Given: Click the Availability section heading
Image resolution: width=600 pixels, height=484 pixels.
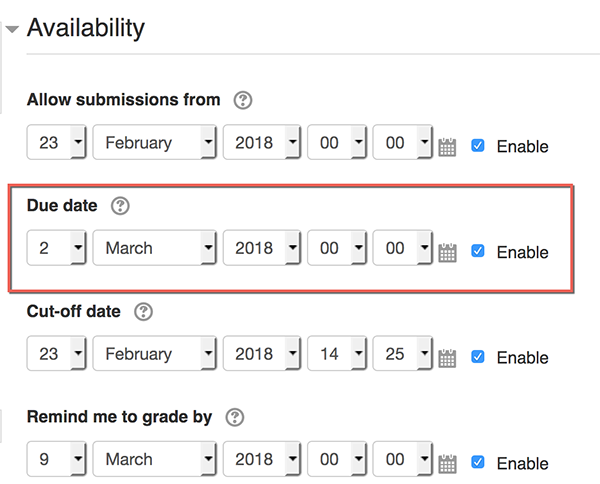Looking at the screenshot, I should click(x=86, y=28).
